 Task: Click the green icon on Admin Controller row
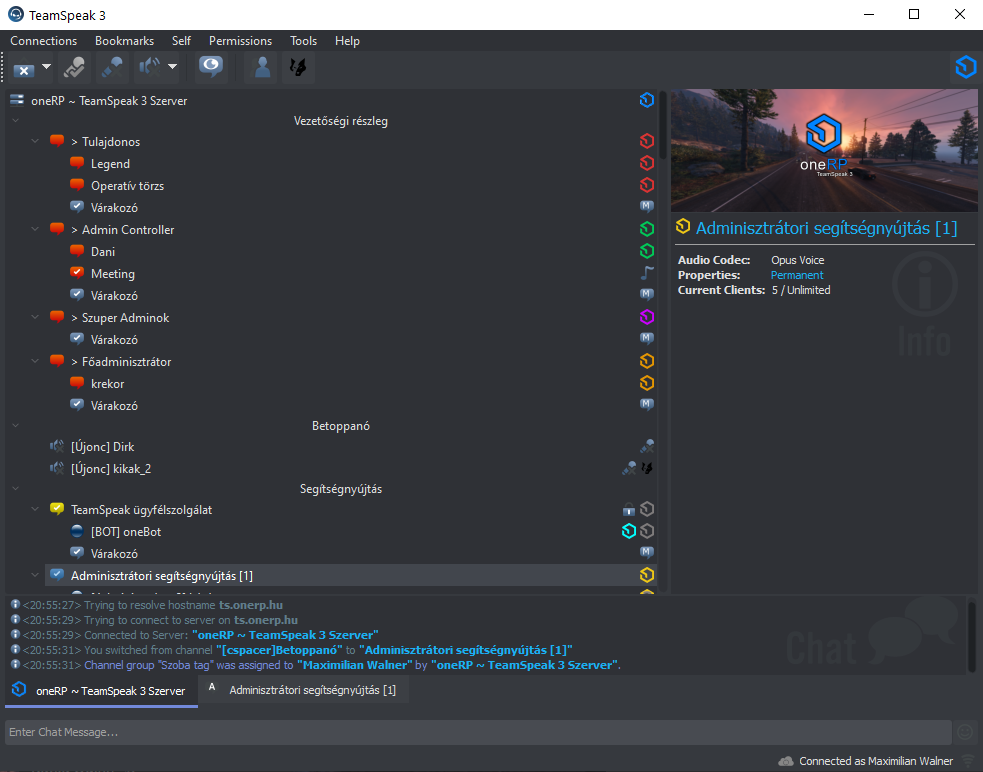pyautogui.click(x=647, y=229)
